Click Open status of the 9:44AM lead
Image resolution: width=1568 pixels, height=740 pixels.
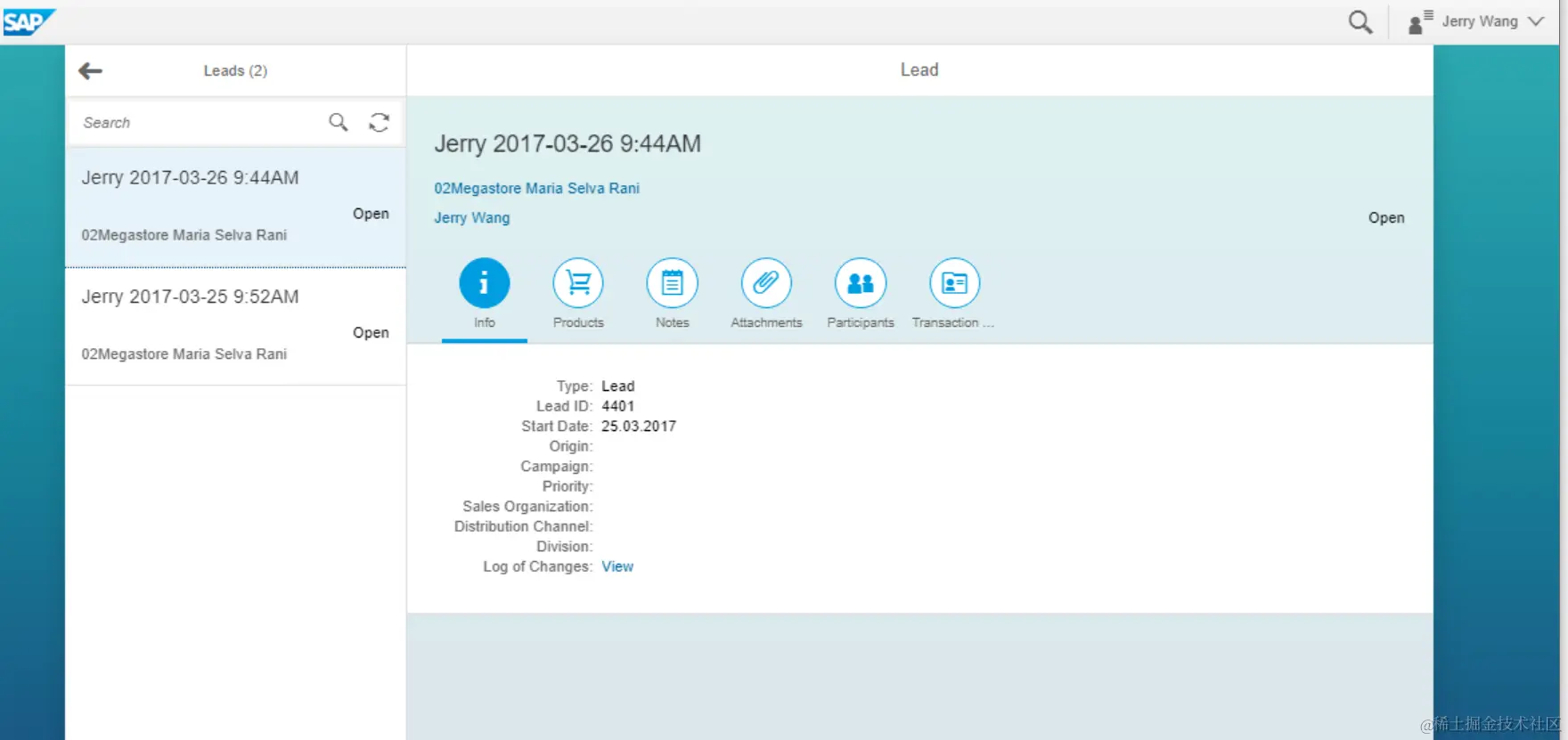pos(371,215)
